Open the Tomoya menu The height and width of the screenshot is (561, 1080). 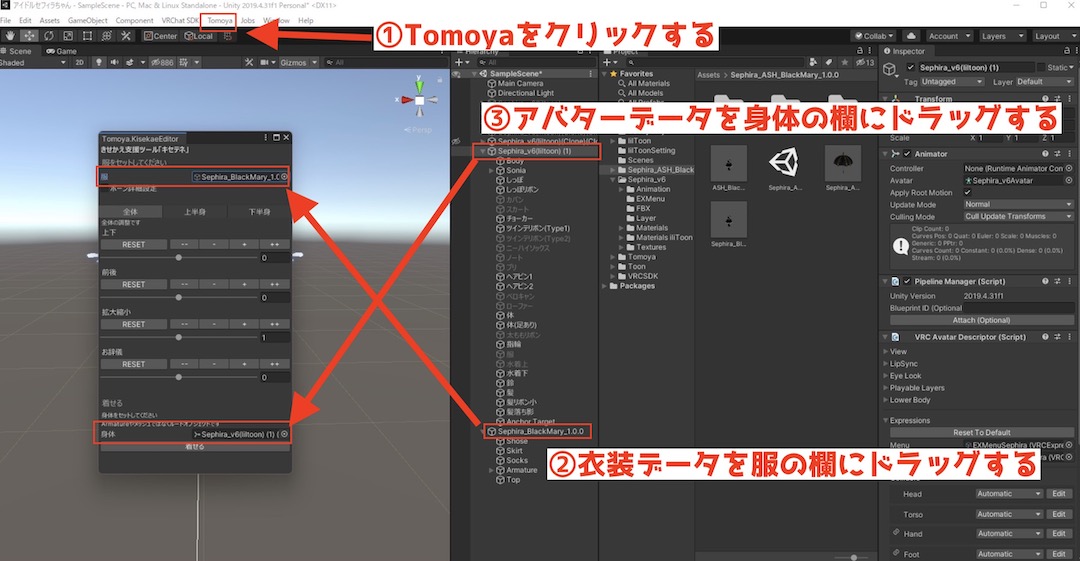(220, 21)
